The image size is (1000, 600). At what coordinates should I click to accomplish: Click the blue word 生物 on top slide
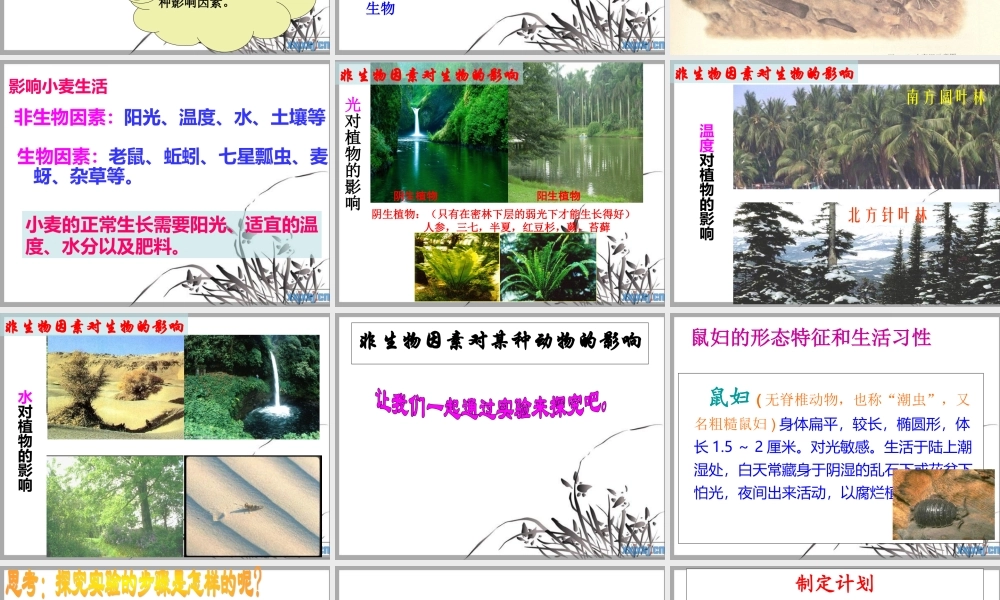pos(380,8)
